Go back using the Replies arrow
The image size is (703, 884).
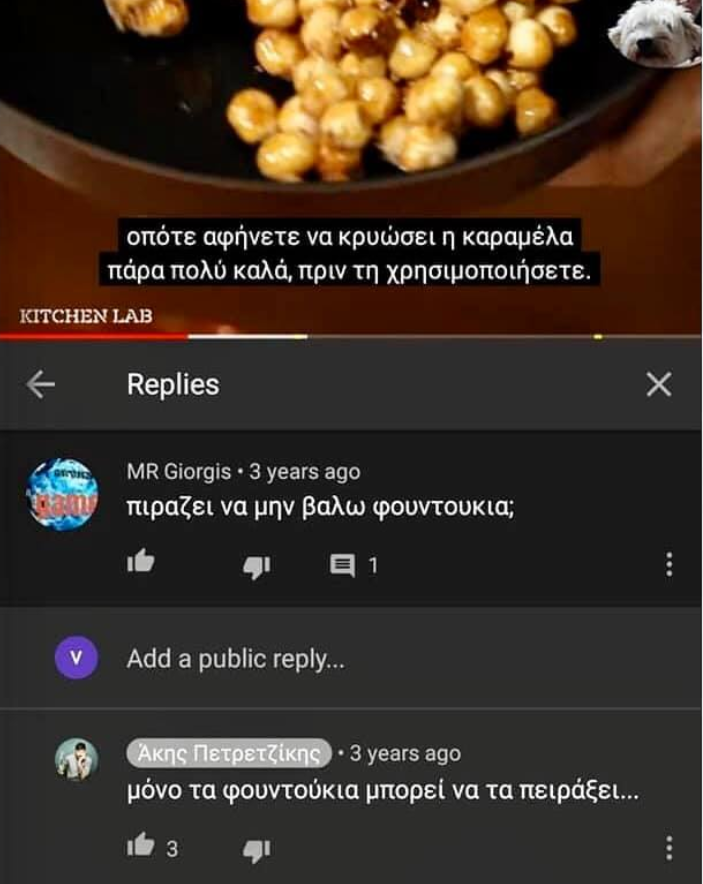(41, 385)
